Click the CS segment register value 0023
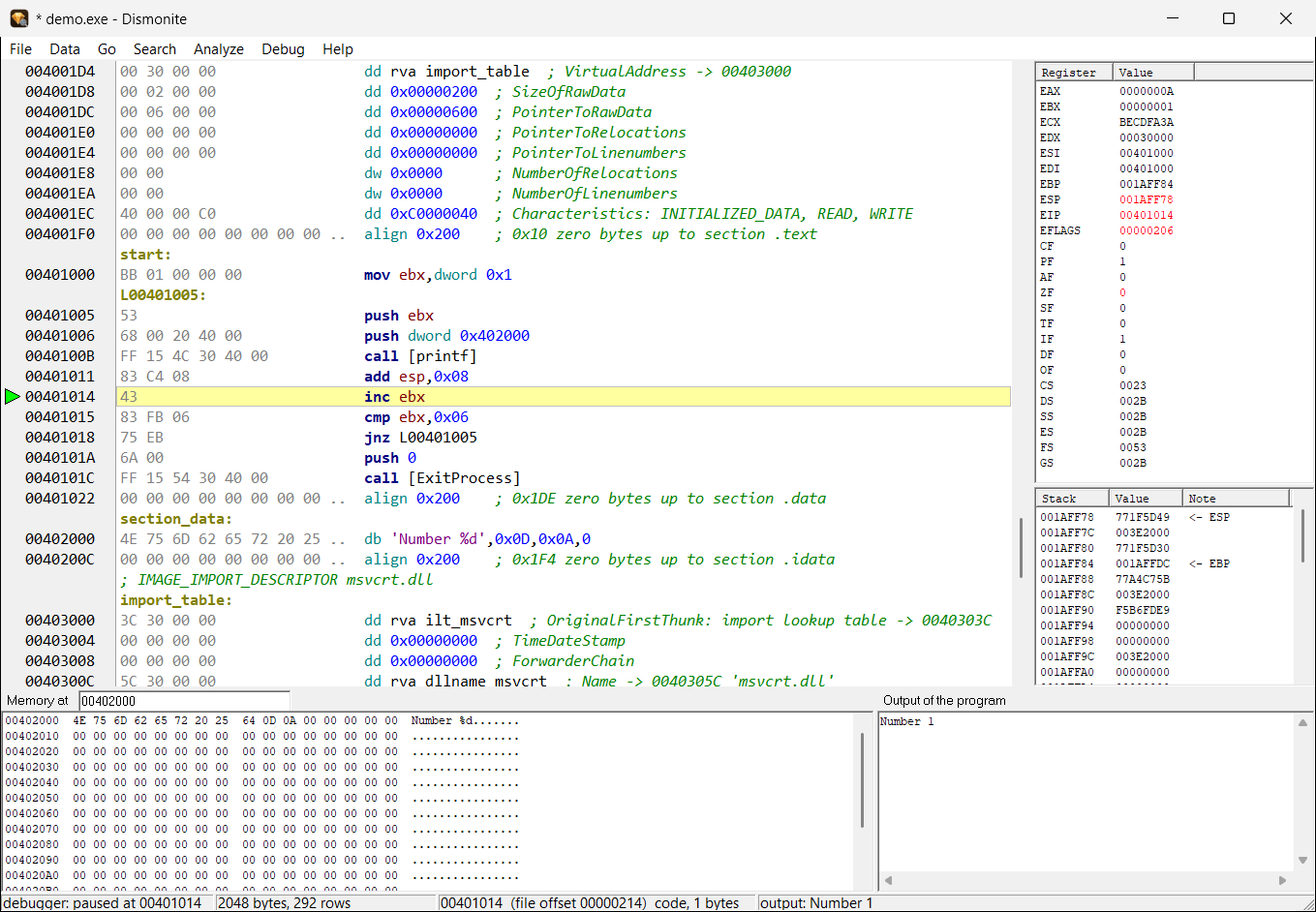The height and width of the screenshot is (912, 1316). 1133,385
